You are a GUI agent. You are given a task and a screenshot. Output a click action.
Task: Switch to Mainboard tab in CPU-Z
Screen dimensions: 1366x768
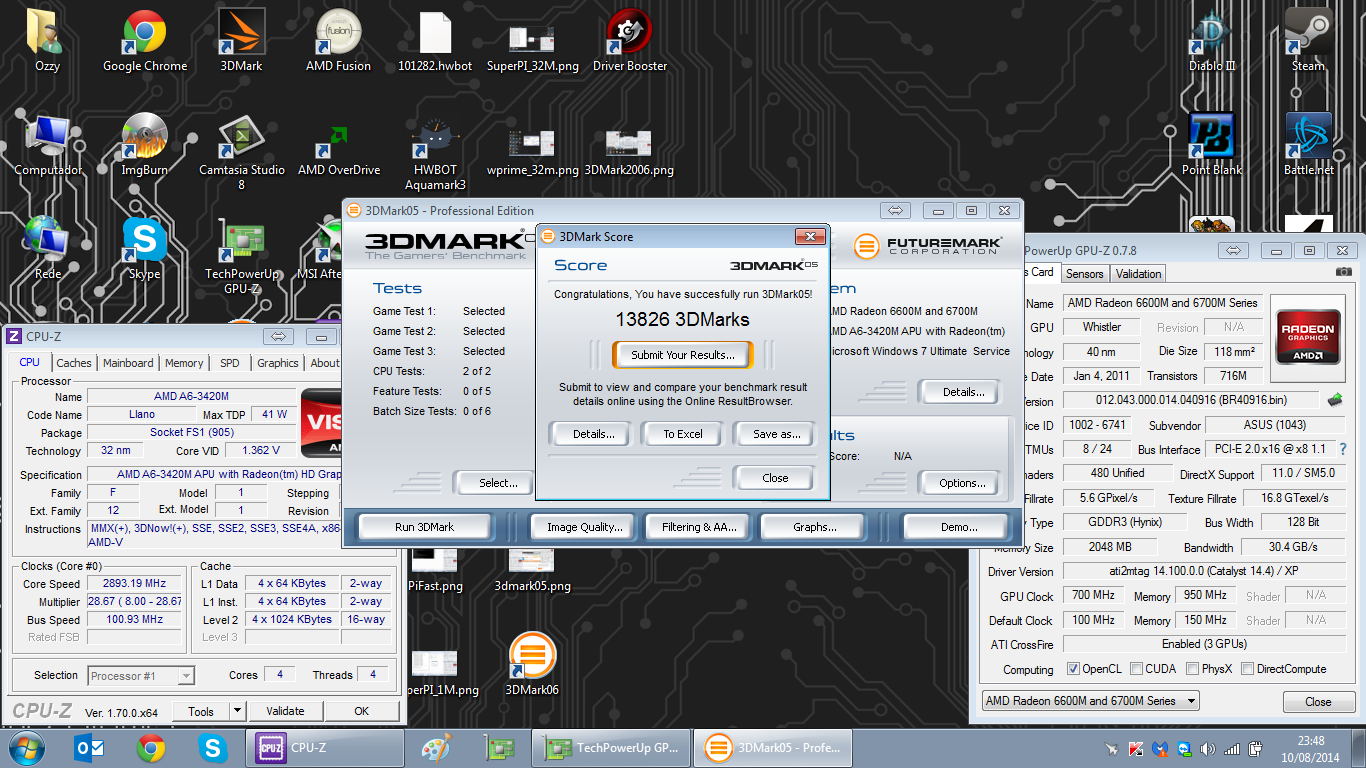point(128,363)
